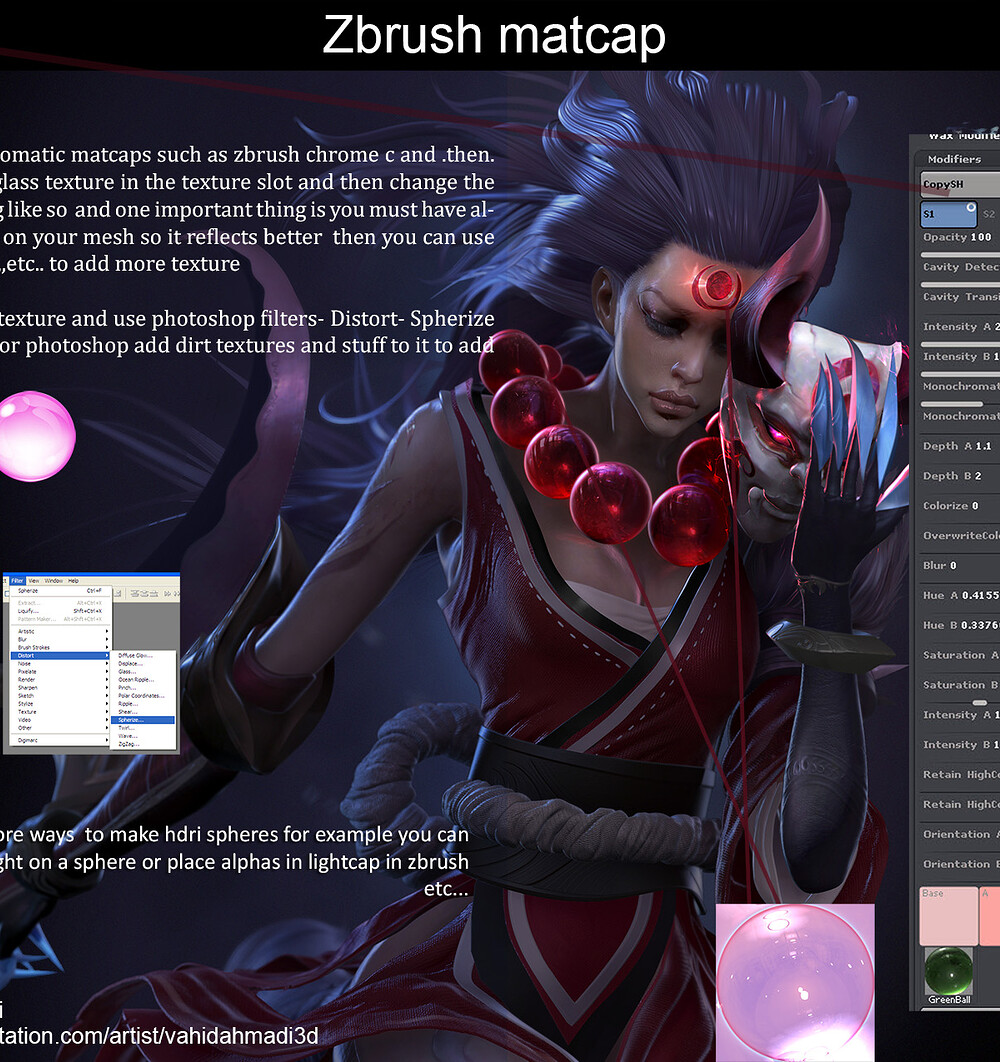The height and width of the screenshot is (1062, 1000).
Task: Choose Ripple in Distort submenu
Action: tap(145, 704)
